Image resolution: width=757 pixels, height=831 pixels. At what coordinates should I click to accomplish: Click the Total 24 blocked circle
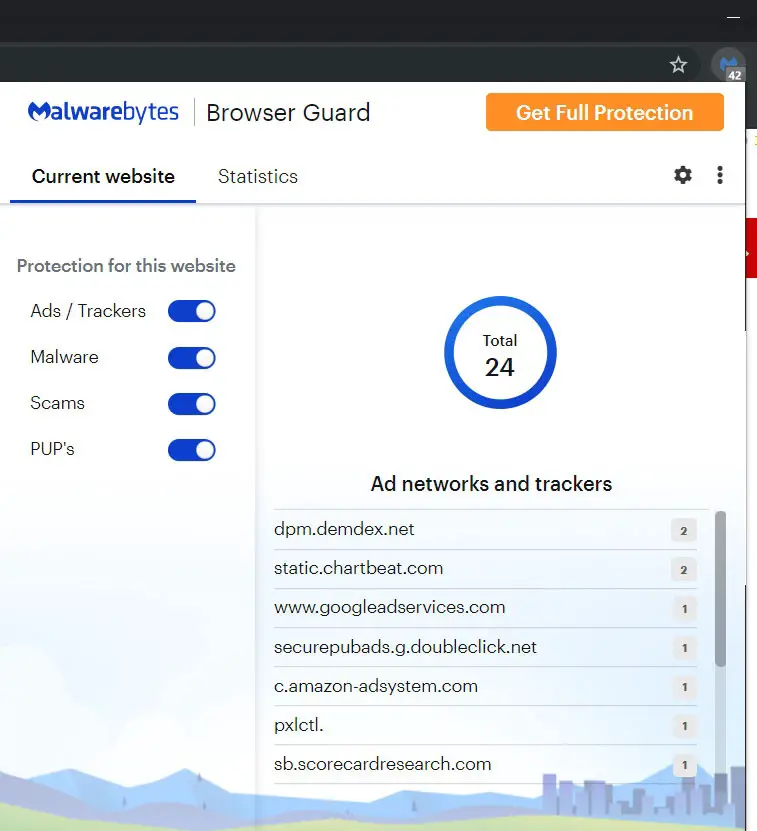point(500,352)
